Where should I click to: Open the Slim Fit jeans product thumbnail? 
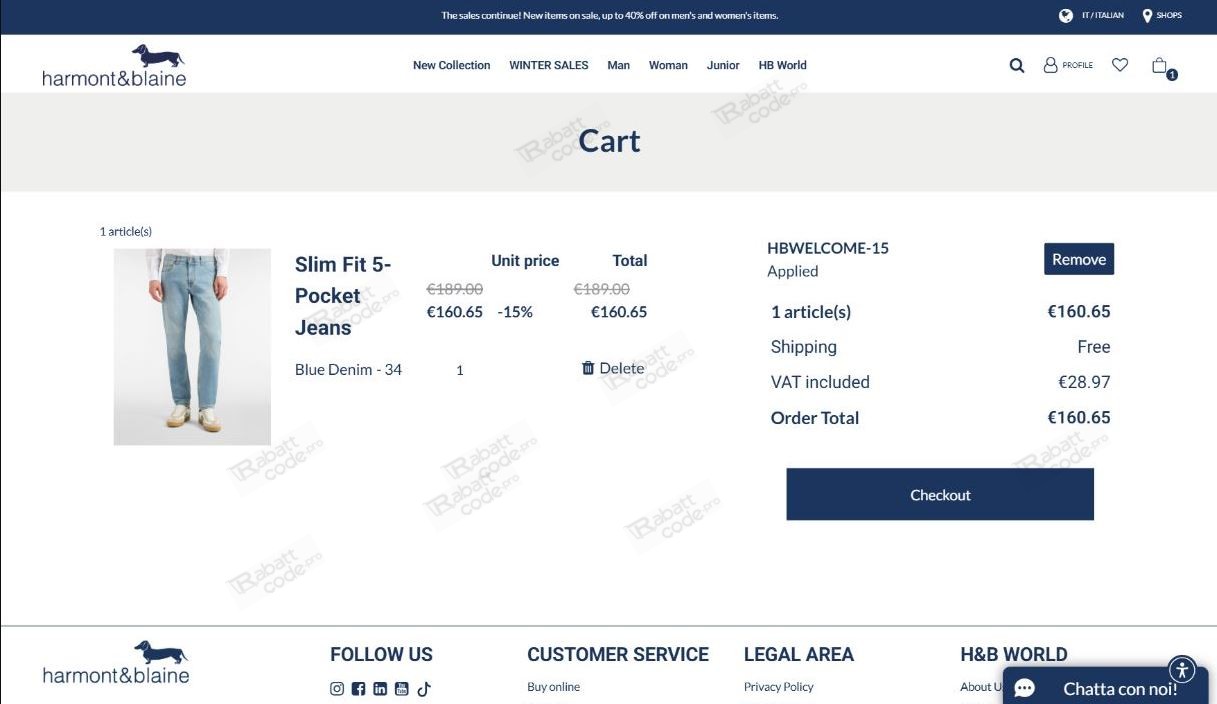coord(192,347)
